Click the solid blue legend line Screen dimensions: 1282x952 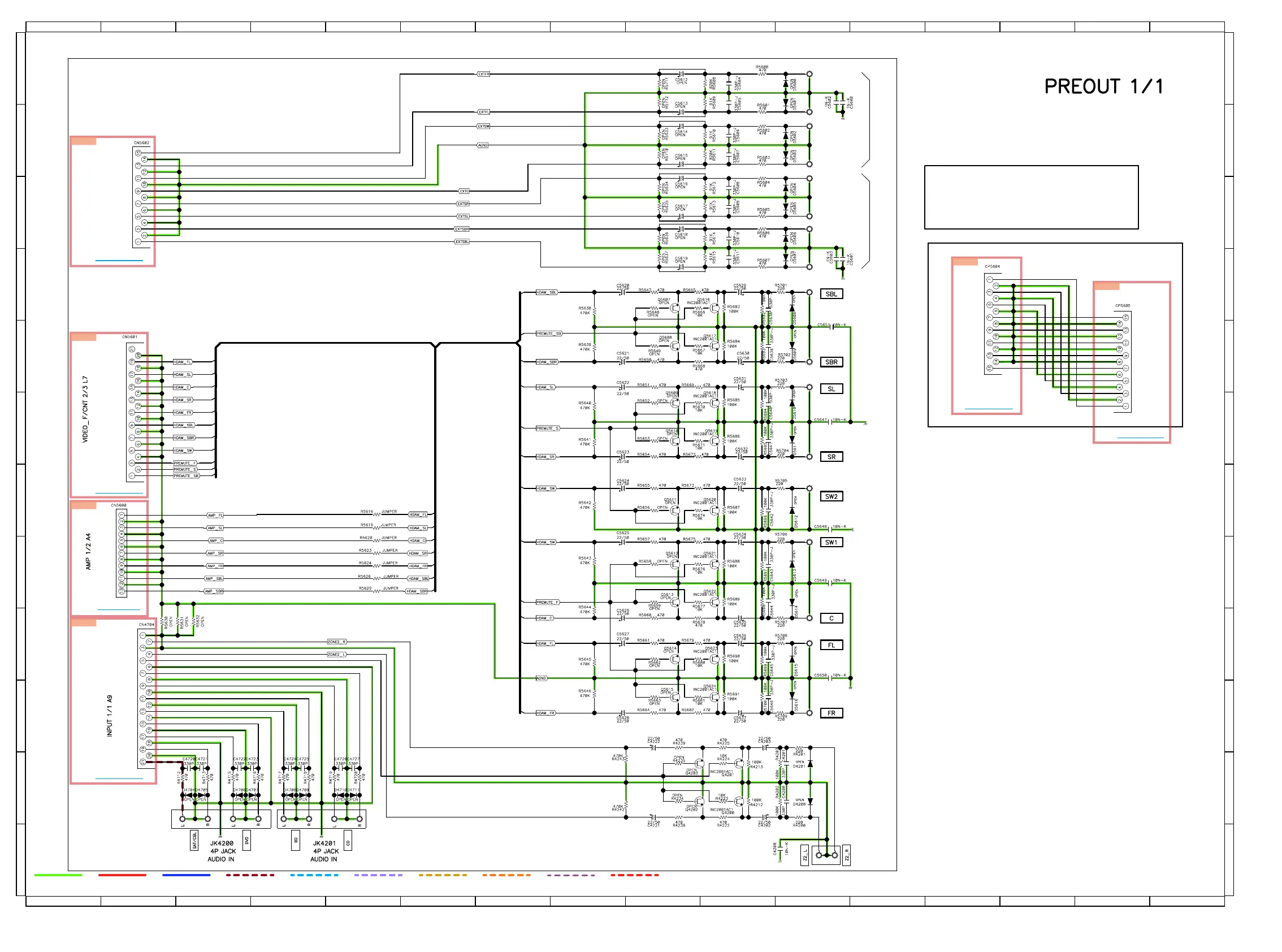pyautogui.click(x=186, y=875)
